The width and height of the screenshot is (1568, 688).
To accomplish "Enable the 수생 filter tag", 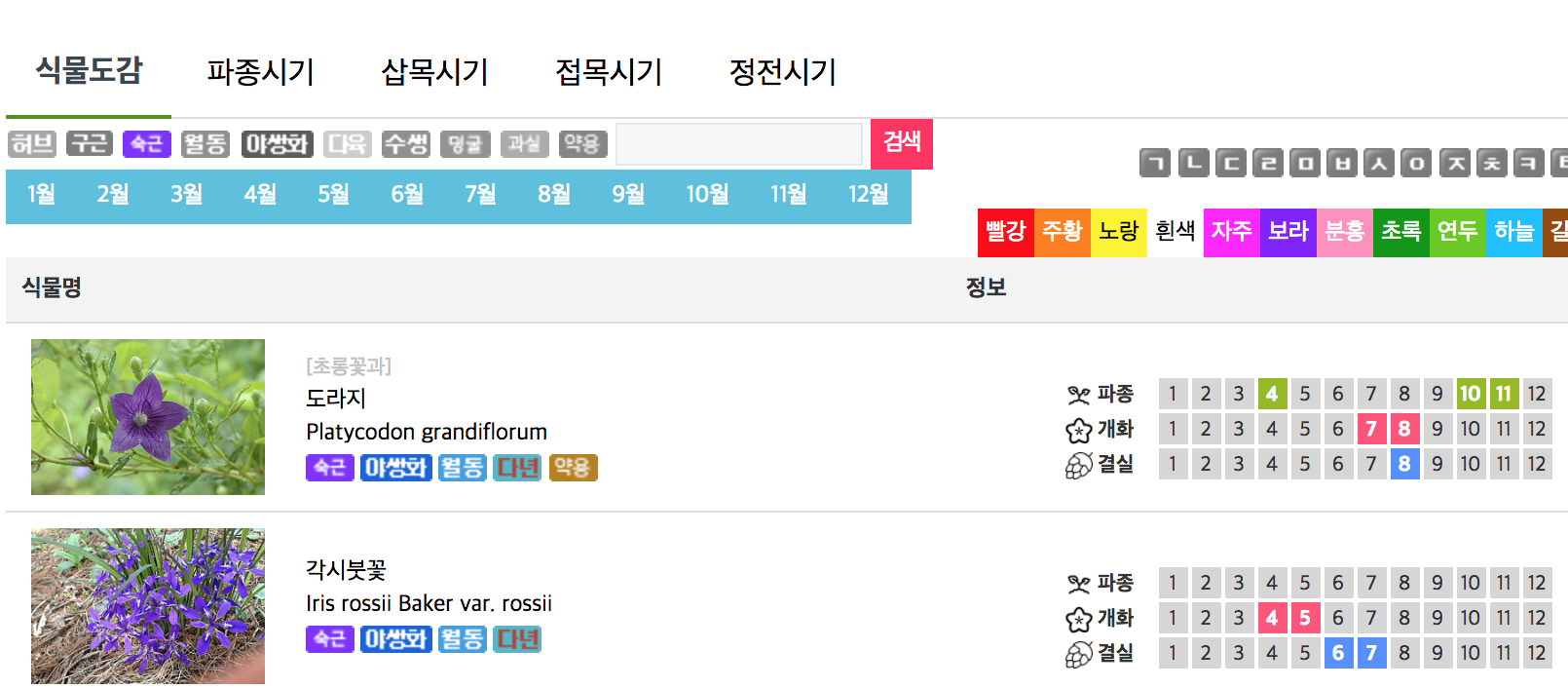I will (x=406, y=144).
